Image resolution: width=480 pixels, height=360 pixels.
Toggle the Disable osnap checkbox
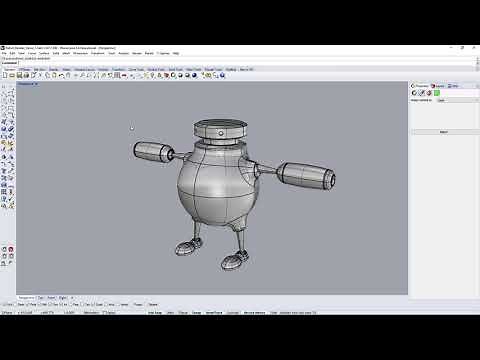(152, 304)
